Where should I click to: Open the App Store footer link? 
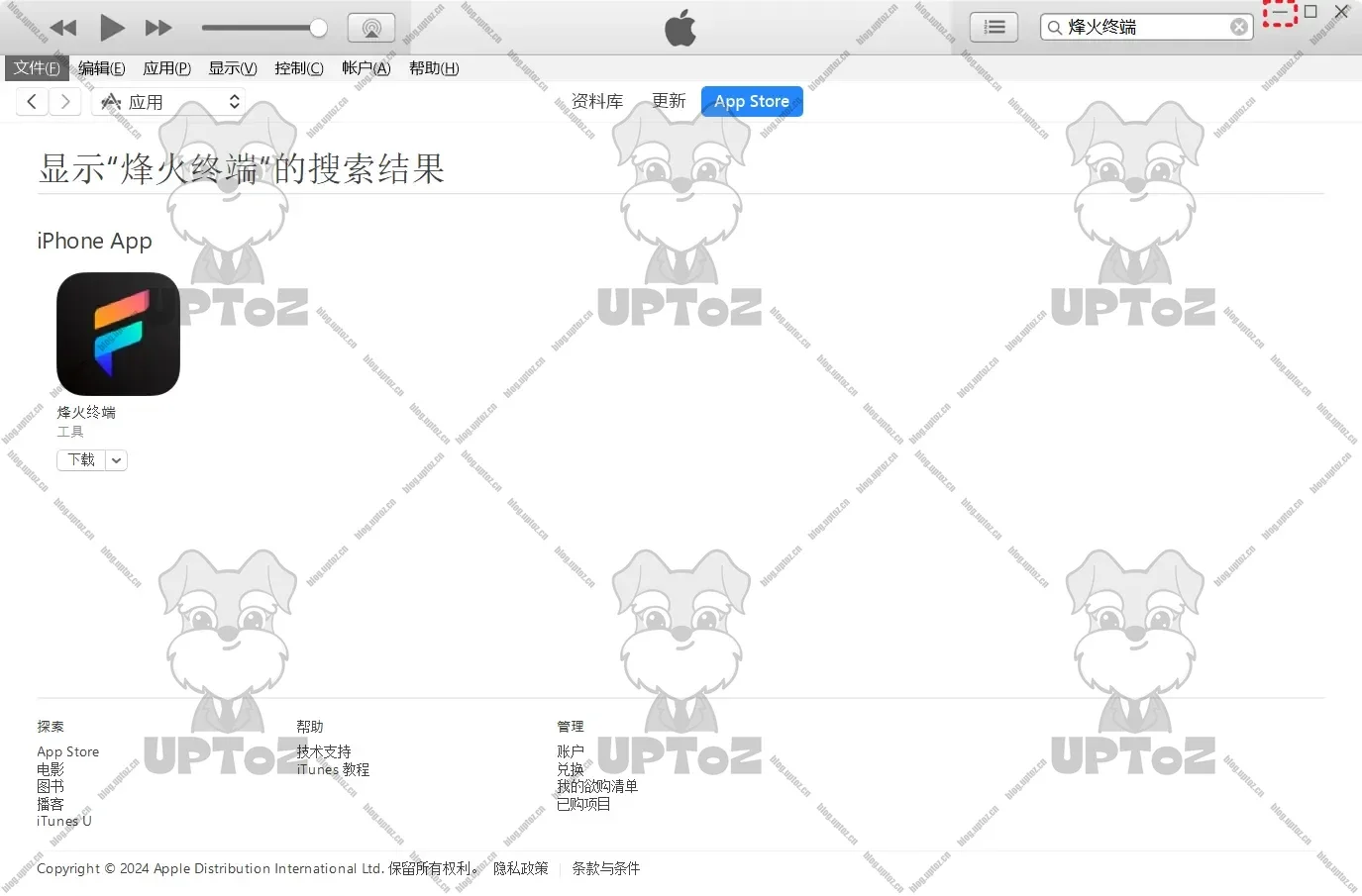click(68, 752)
